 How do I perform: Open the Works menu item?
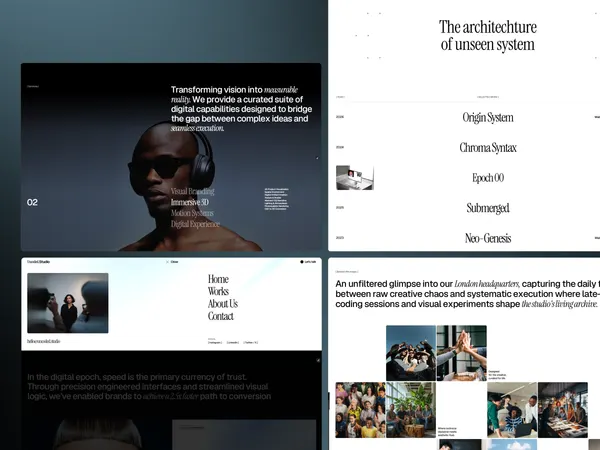click(x=218, y=291)
